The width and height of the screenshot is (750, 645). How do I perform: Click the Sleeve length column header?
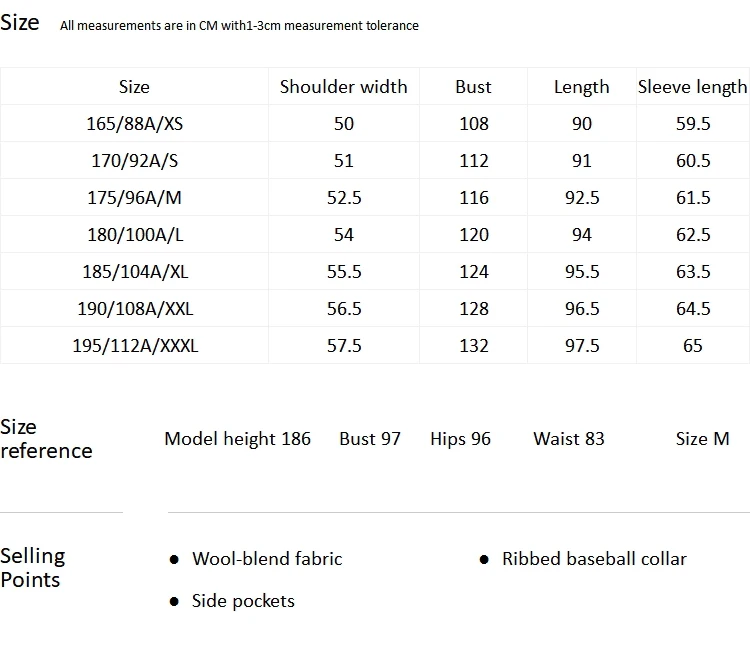tap(692, 87)
